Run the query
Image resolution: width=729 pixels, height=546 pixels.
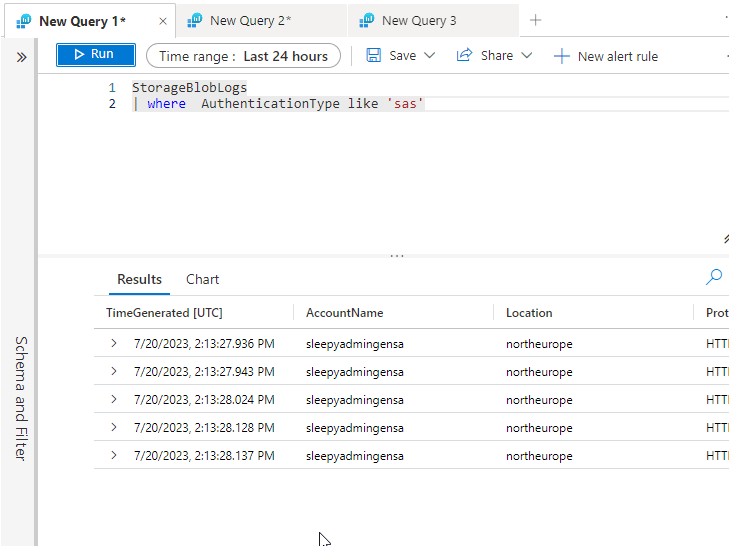(x=95, y=55)
